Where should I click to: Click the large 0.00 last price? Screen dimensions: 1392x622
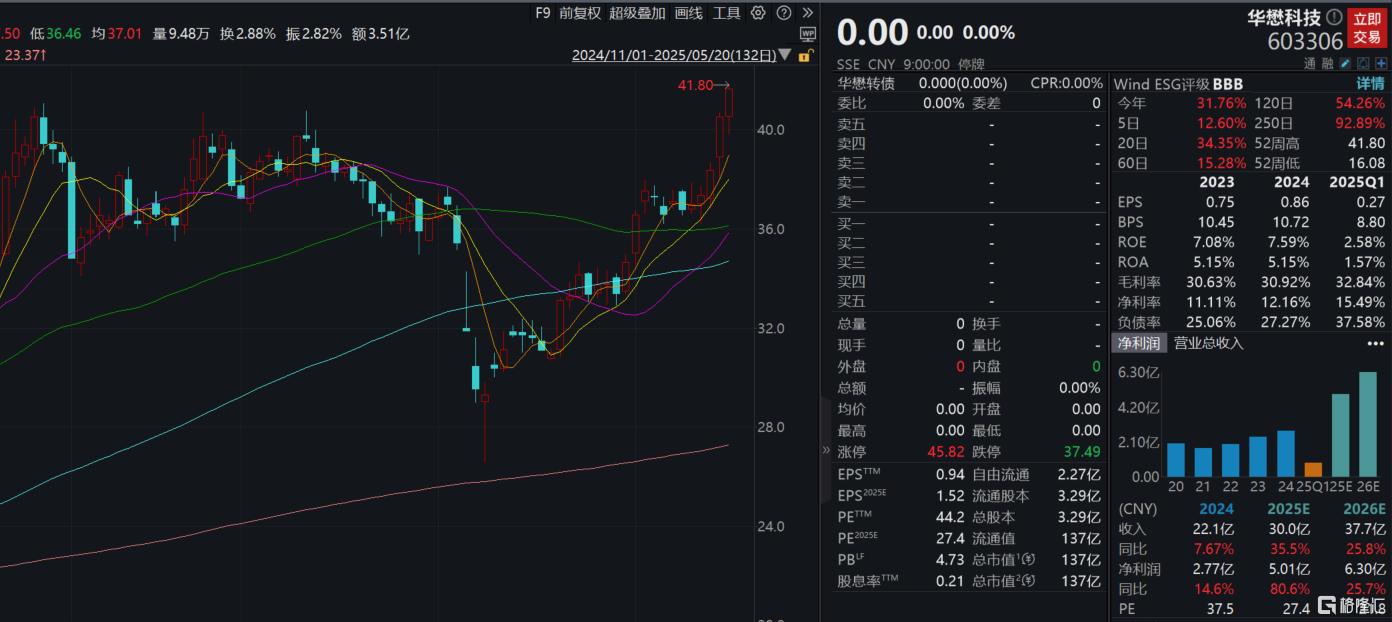872,32
